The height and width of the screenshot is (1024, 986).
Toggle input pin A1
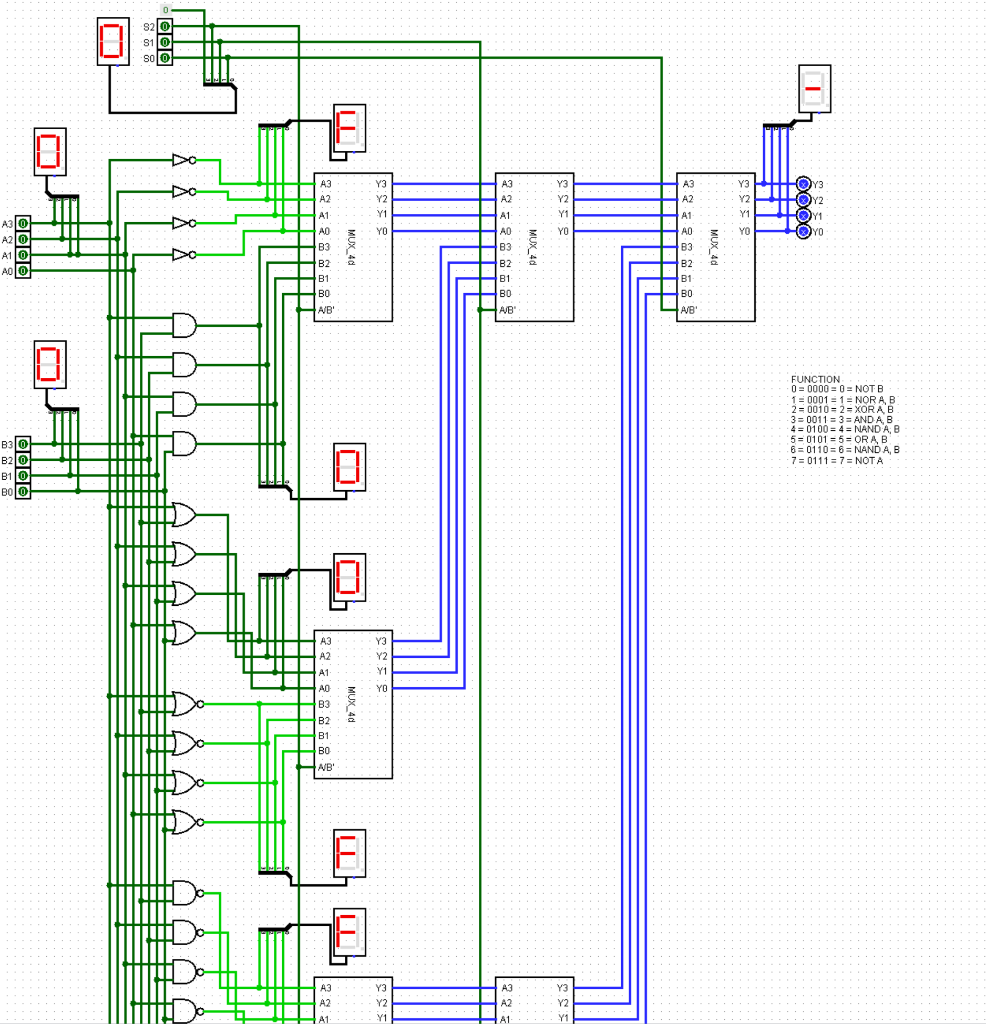(23, 255)
